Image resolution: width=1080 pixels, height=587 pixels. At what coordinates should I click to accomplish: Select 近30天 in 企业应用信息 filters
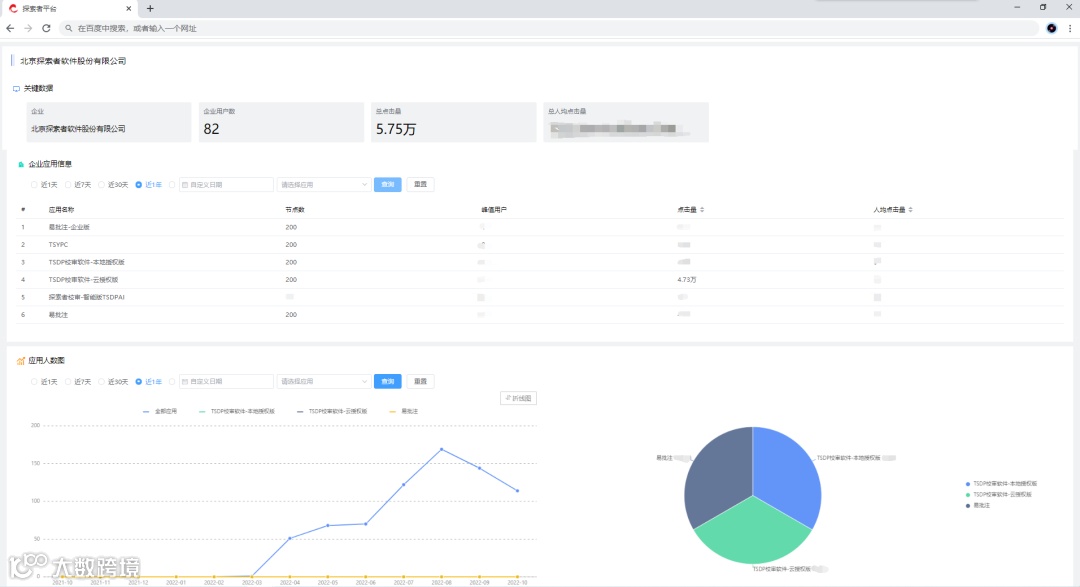113,185
